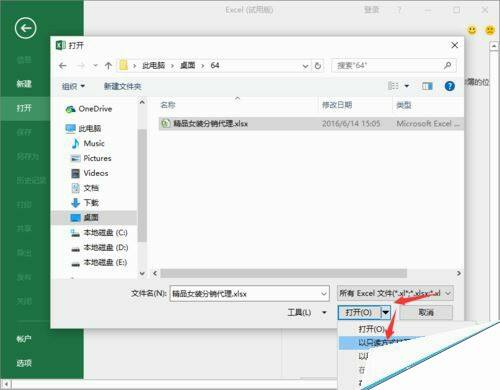This screenshot has height=390, width=500.
Task: Click the navigation pane vertical scrollbar
Action: click(142, 185)
